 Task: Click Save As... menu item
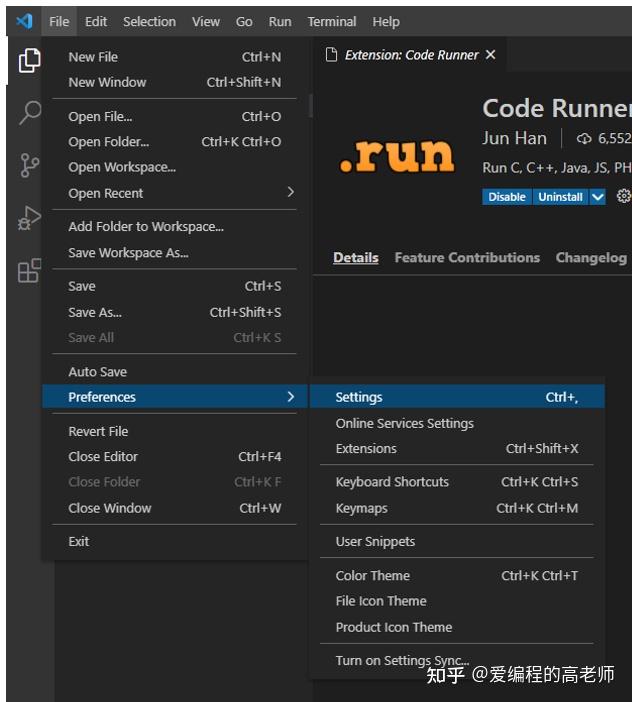point(175,312)
